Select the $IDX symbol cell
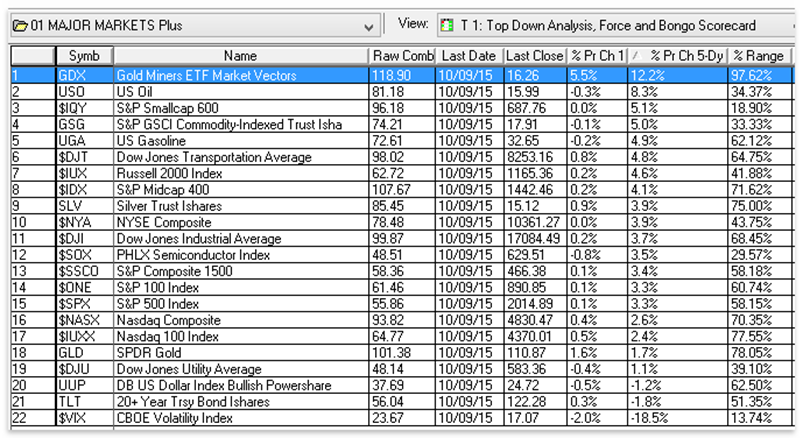This screenshot has width=803, height=438. point(84,190)
